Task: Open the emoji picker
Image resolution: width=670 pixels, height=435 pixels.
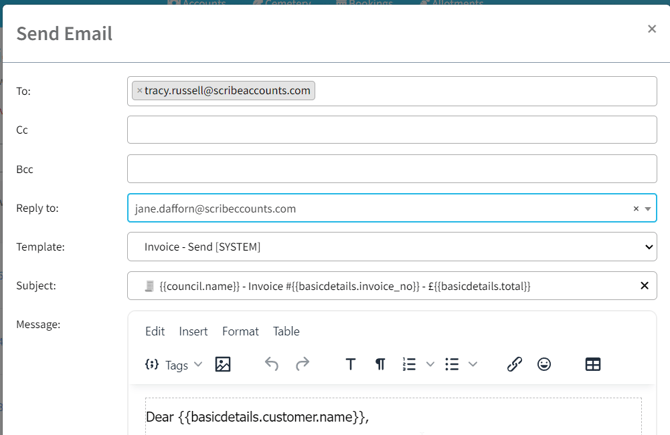Action: click(544, 365)
